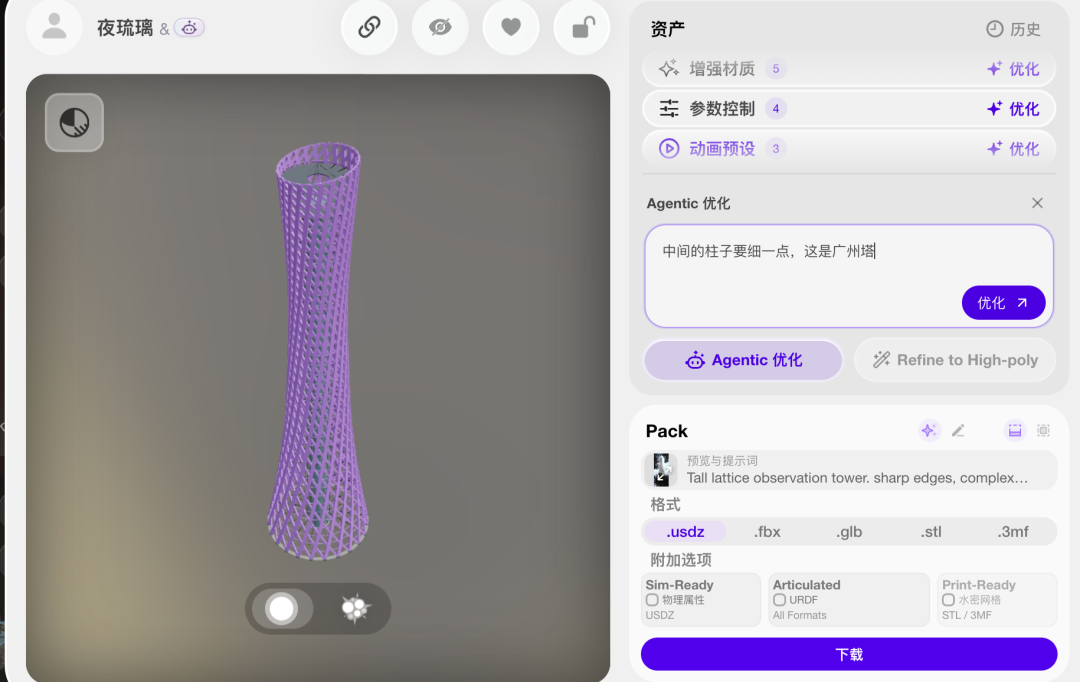This screenshot has width=1080, height=682.
Task: Click the robot badge next to 夜琉璃
Action: click(189, 28)
